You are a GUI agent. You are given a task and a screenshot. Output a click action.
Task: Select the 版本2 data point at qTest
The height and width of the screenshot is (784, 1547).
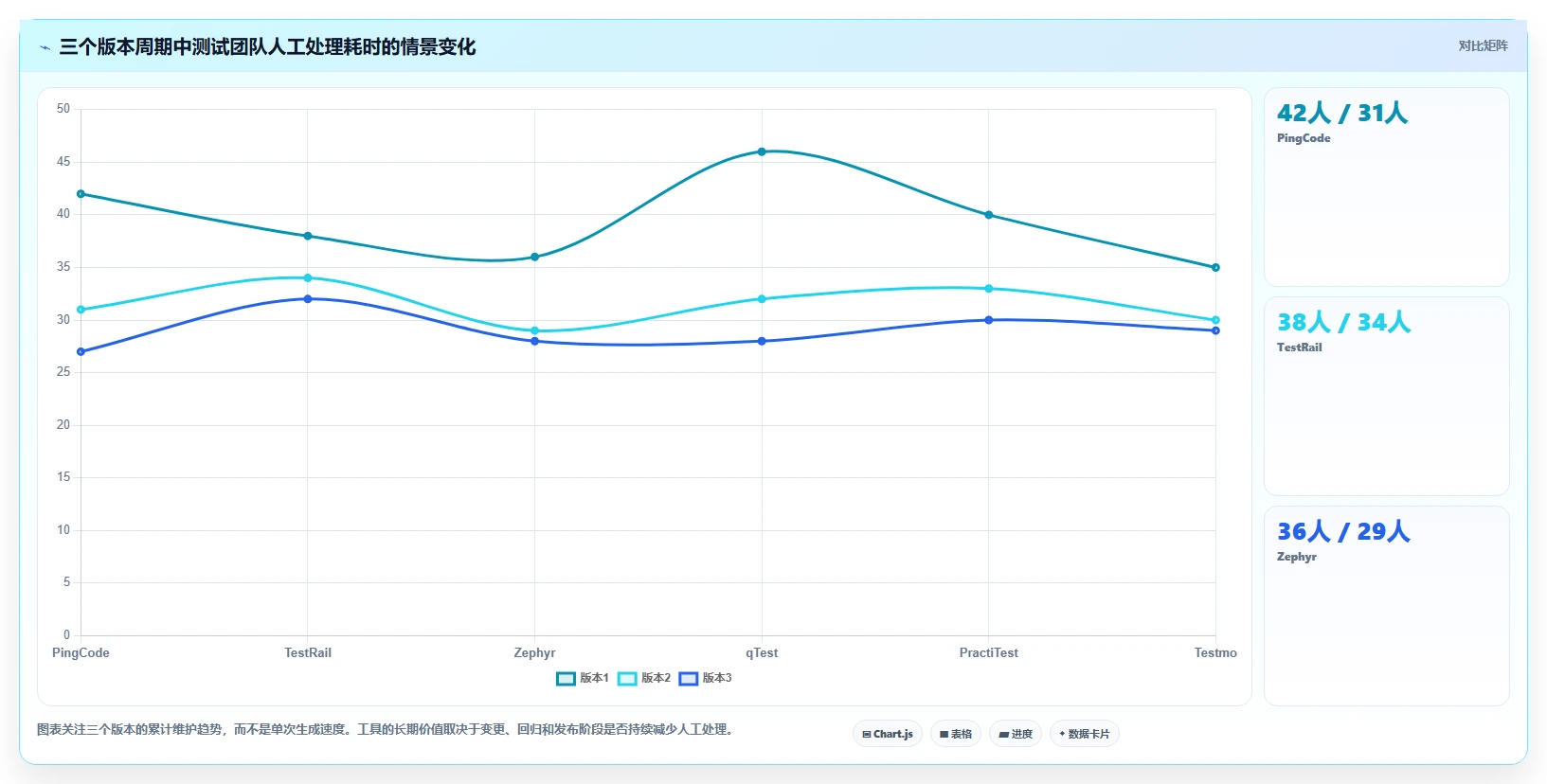coord(762,299)
